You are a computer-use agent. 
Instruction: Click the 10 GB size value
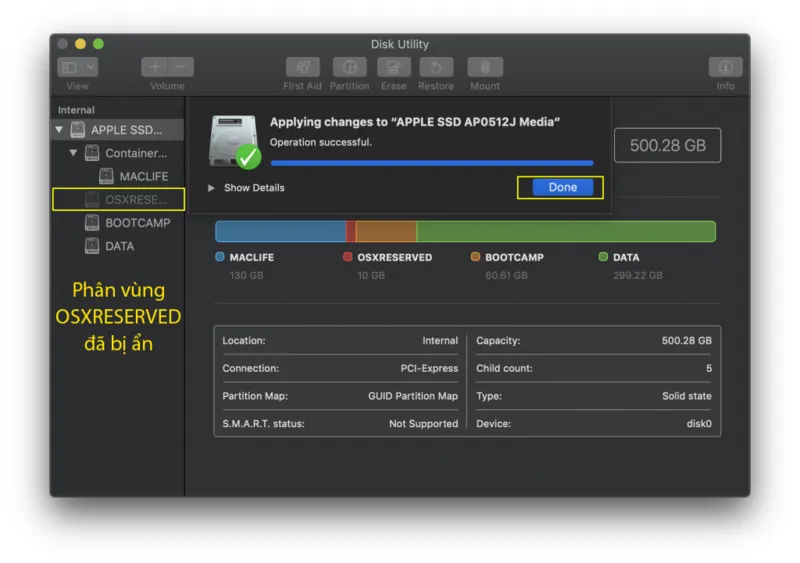(x=371, y=276)
